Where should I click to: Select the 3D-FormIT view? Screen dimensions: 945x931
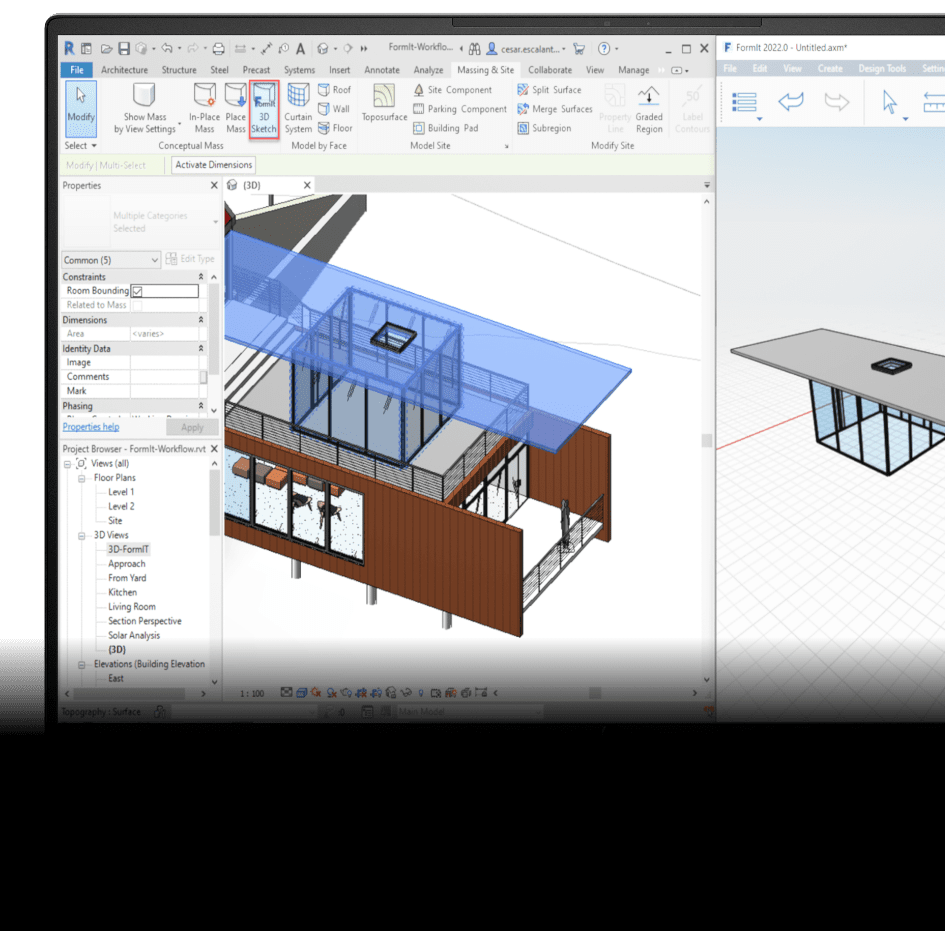[128, 549]
